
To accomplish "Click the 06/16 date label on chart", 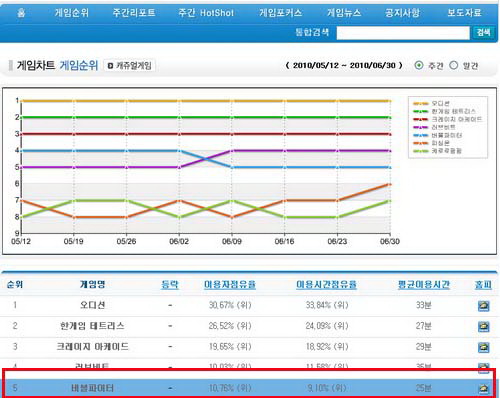I will [x=284, y=241].
